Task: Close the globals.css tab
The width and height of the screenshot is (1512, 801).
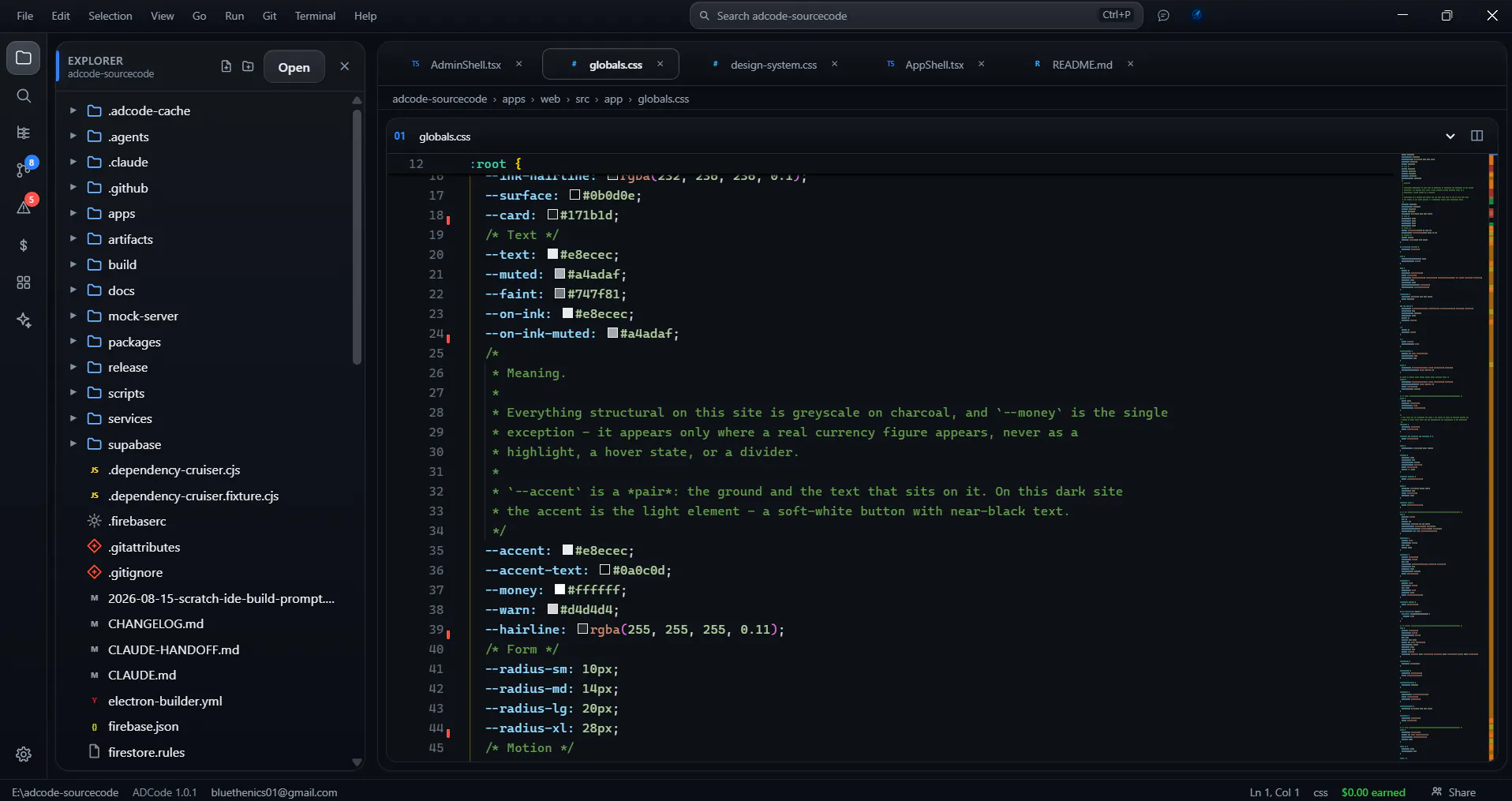Action: pos(660,64)
